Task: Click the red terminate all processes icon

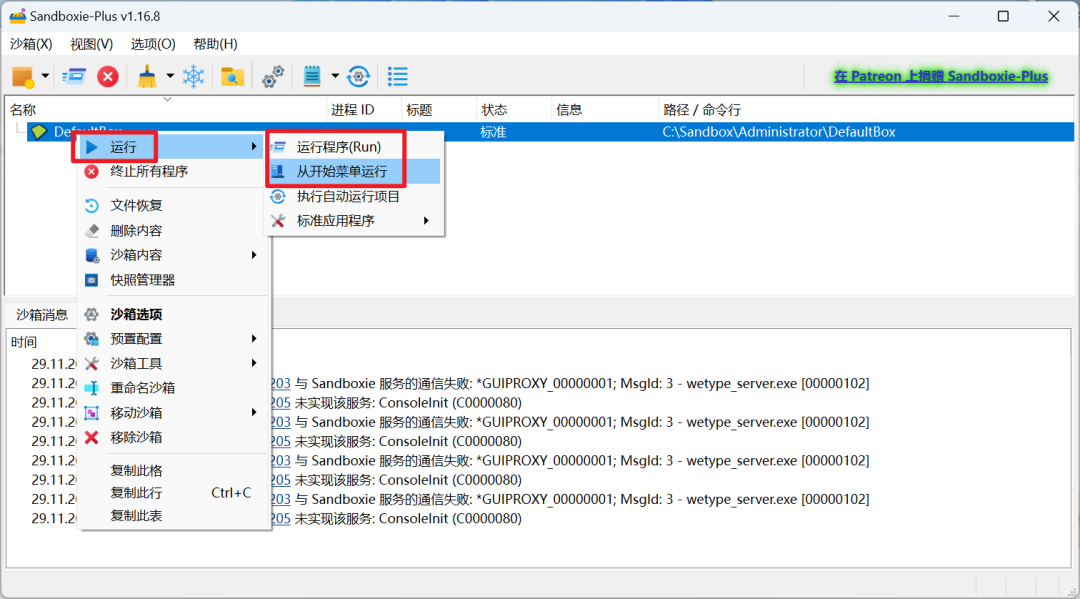Action: [x=107, y=76]
